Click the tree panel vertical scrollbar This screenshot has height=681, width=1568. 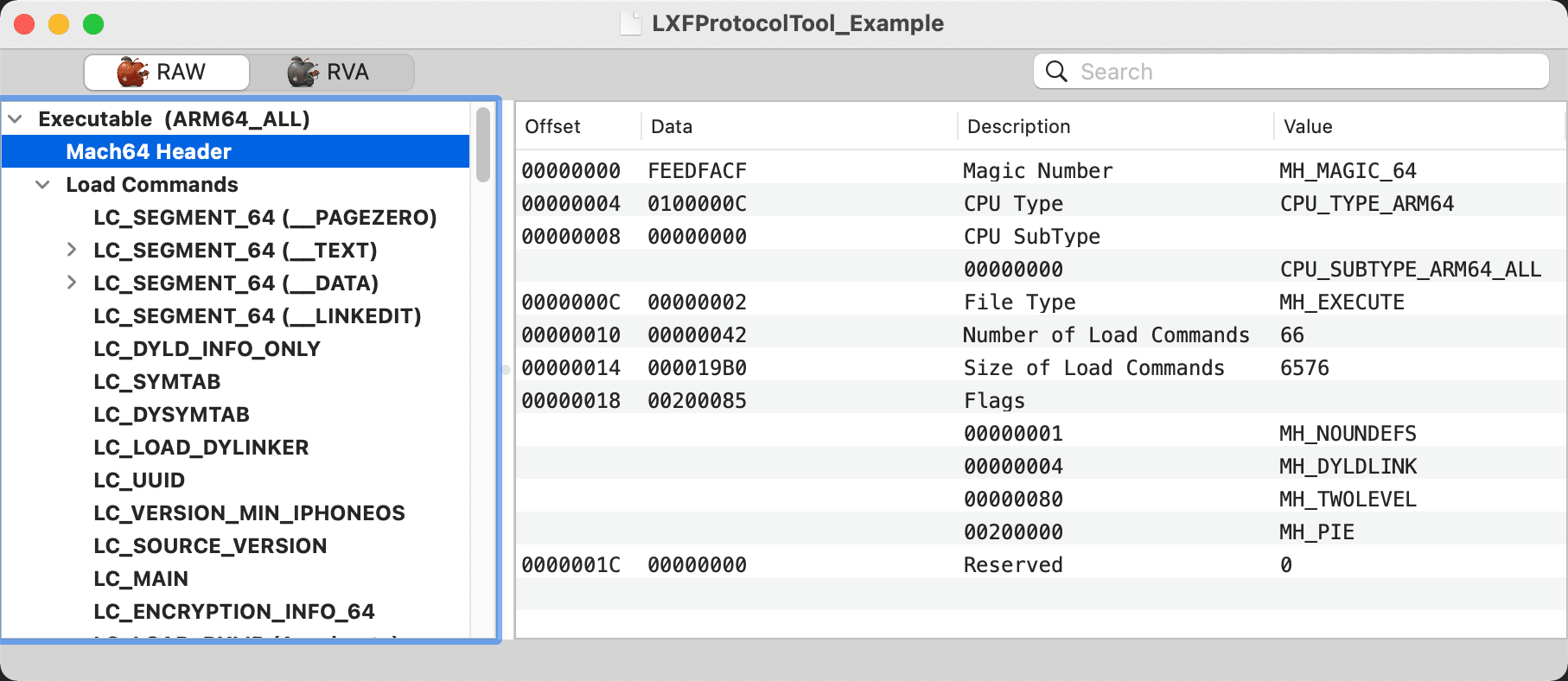(483, 144)
